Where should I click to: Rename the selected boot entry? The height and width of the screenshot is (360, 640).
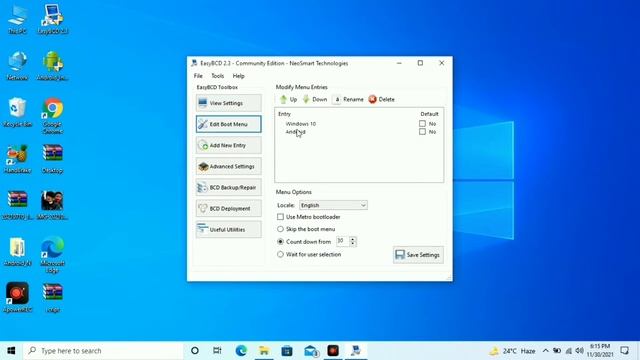pyautogui.click(x=348, y=99)
